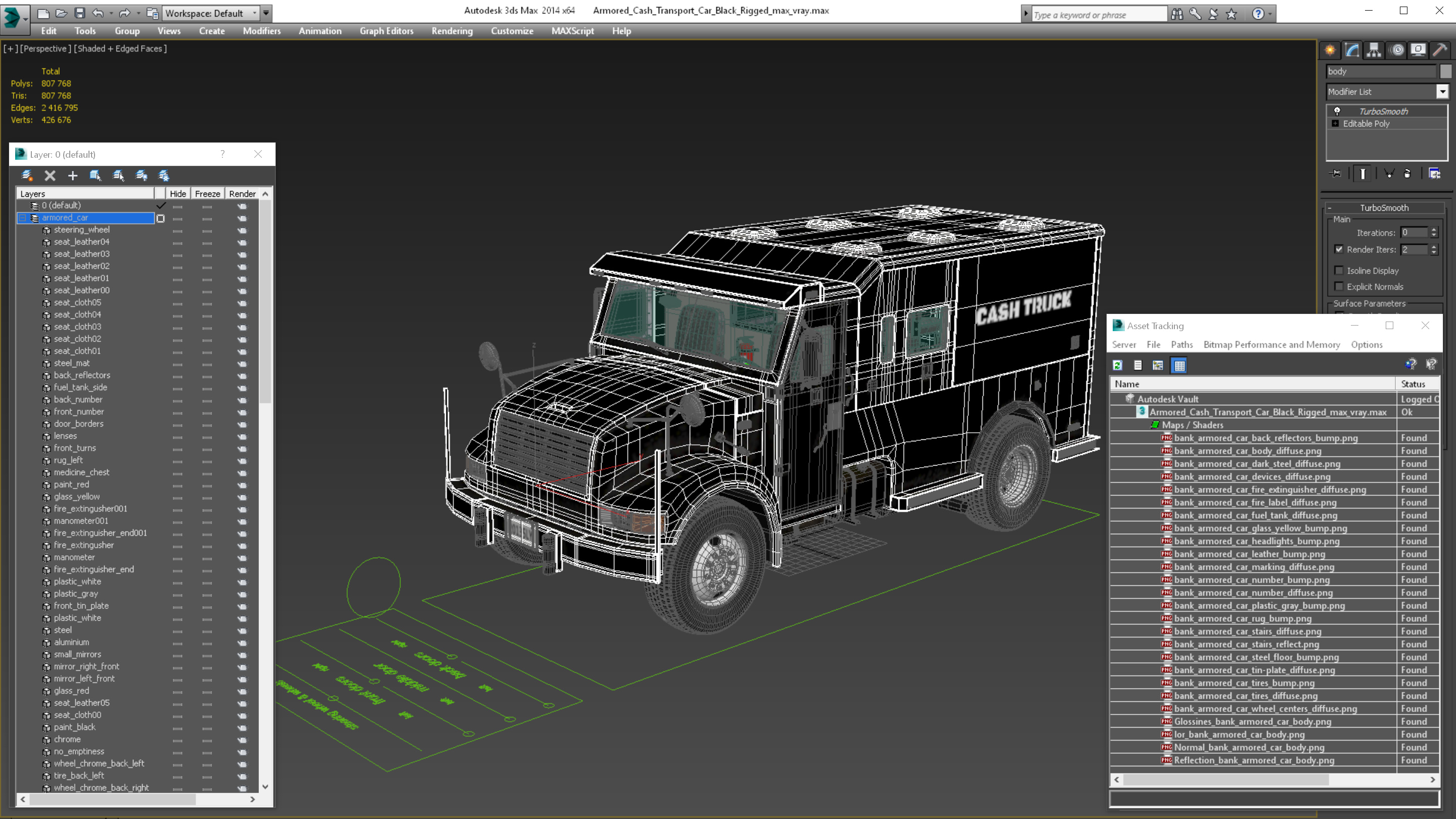1456x819 pixels.
Task: Click the Layer dialog horizontal scrollbar
Action: [x=138, y=800]
